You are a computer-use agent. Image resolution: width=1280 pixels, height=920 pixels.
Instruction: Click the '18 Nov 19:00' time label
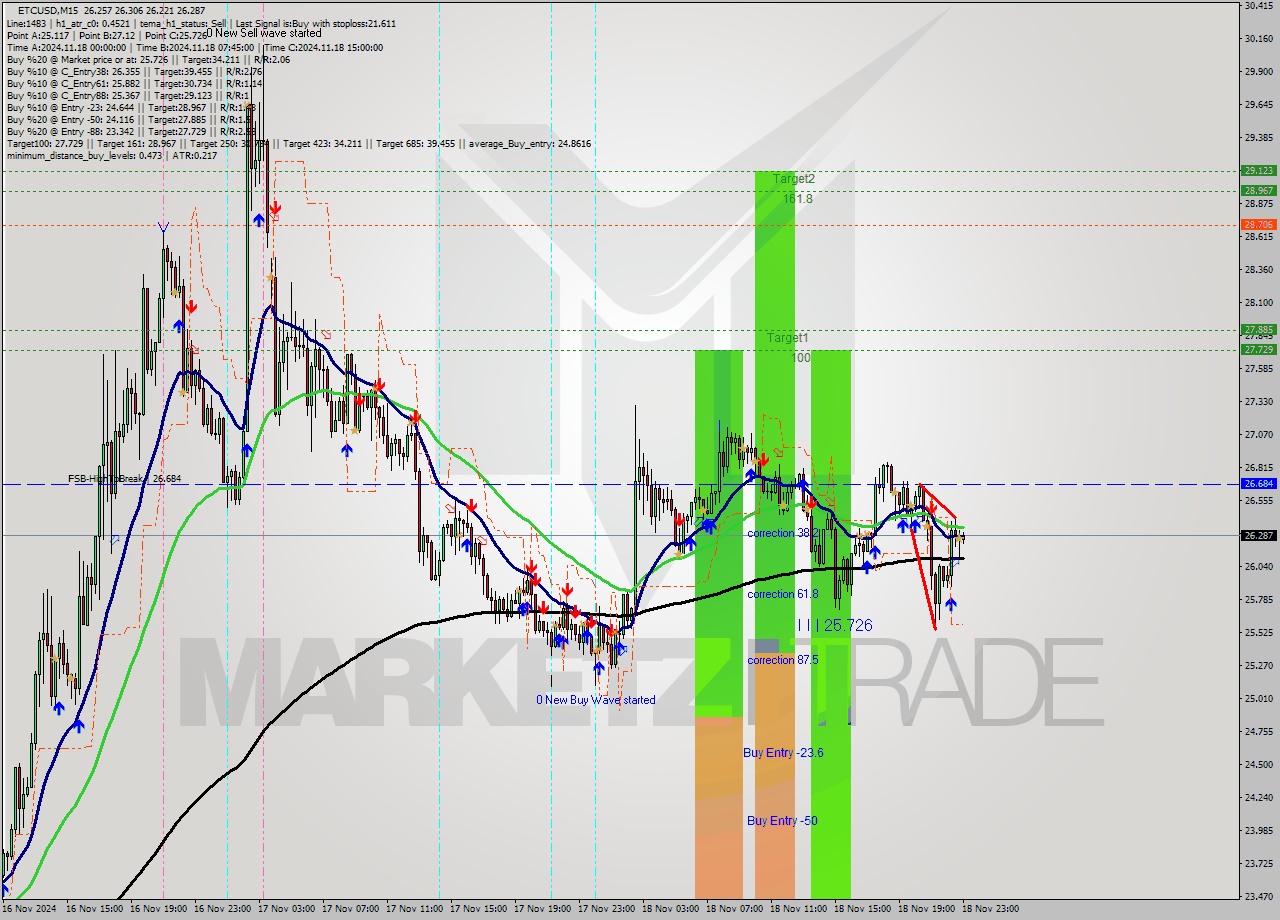pos(926,909)
